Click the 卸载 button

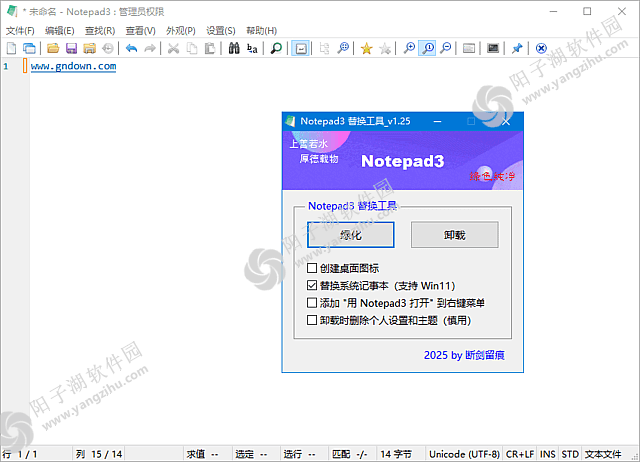coord(454,235)
